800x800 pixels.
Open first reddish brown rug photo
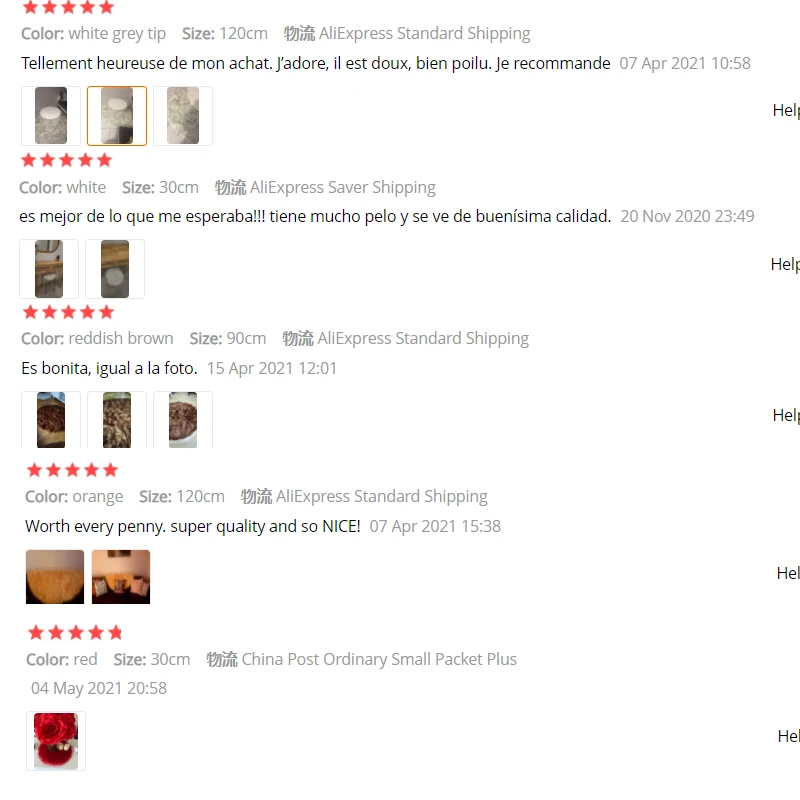pyautogui.click(x=51, y=420)
